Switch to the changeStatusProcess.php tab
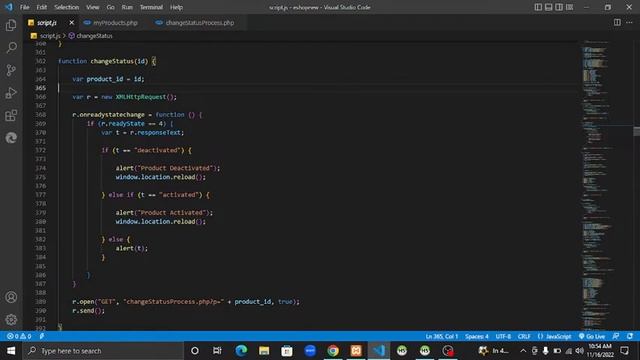 195,22
